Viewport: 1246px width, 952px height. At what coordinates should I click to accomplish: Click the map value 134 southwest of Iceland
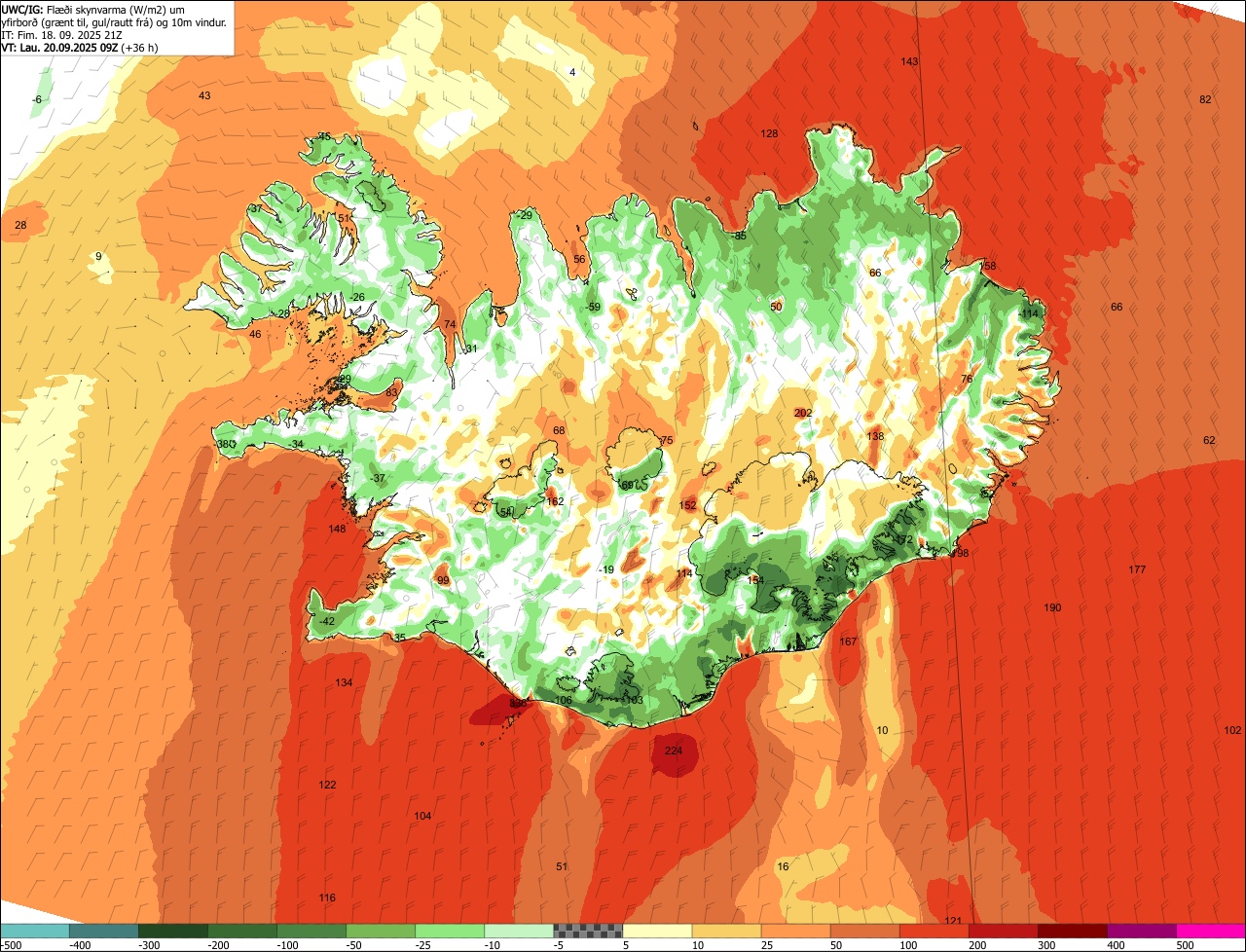344,682
